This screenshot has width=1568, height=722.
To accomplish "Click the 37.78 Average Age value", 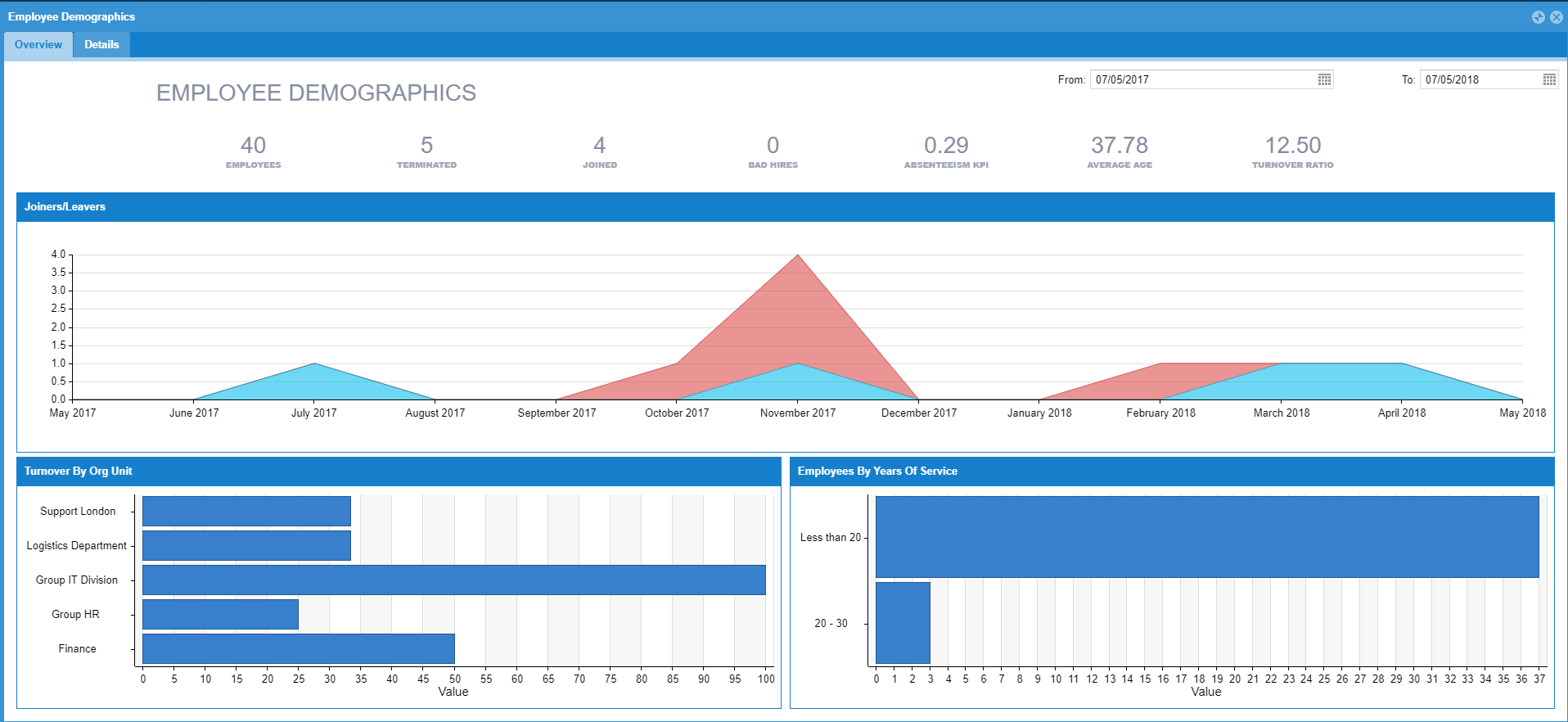I will point(1120,146).
